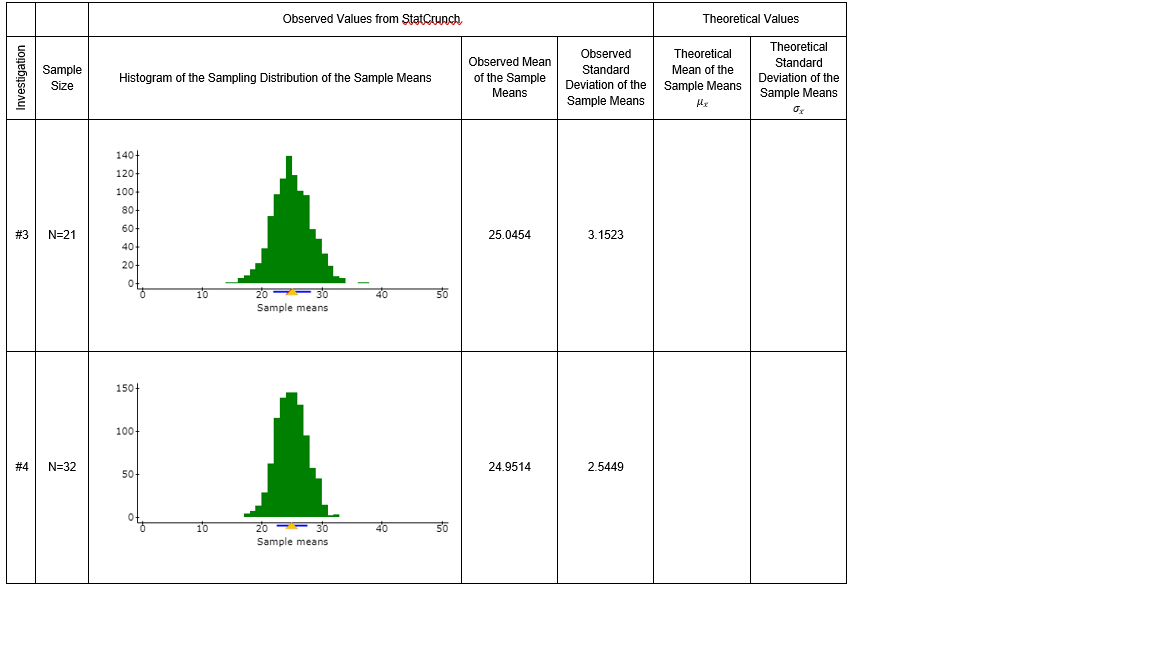Click the Theoretical Values header cell
The height and width of the screenshot is (648, 1152).
click(x=748, y=19)
